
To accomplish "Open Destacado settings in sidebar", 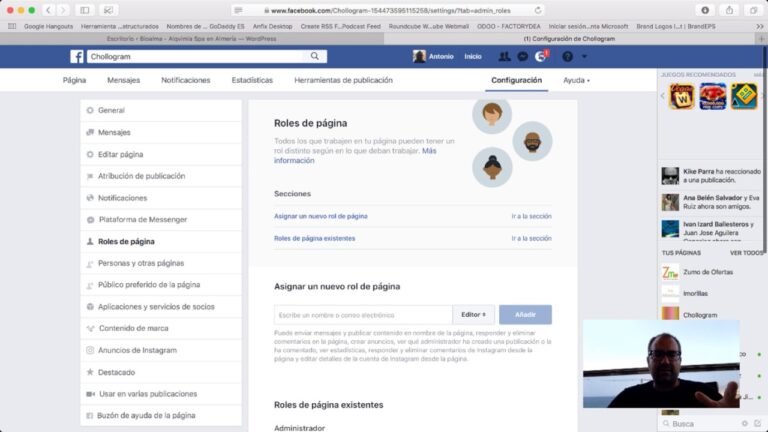I will coord(161,372).
